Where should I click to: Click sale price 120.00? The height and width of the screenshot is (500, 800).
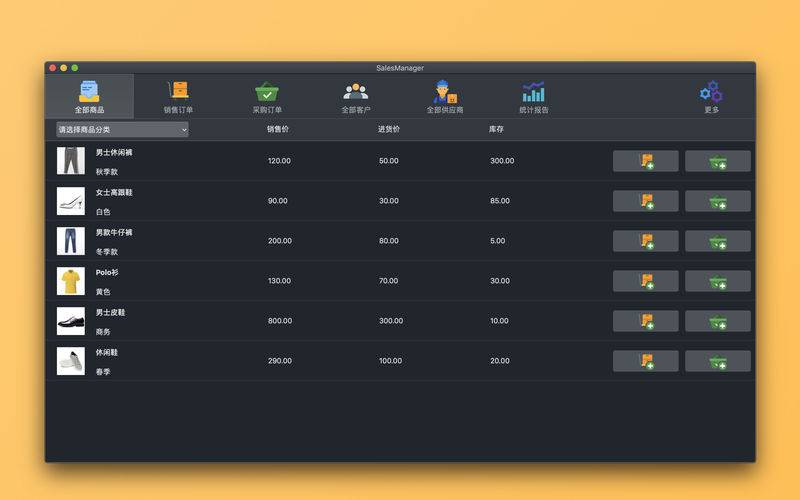(280, 161)
